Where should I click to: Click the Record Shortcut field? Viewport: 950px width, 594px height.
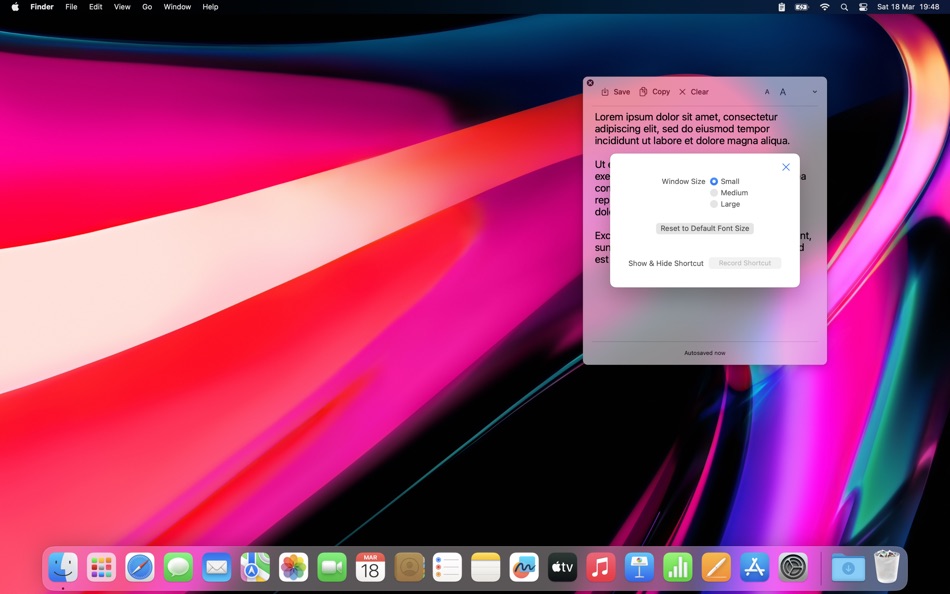[745, 263]
